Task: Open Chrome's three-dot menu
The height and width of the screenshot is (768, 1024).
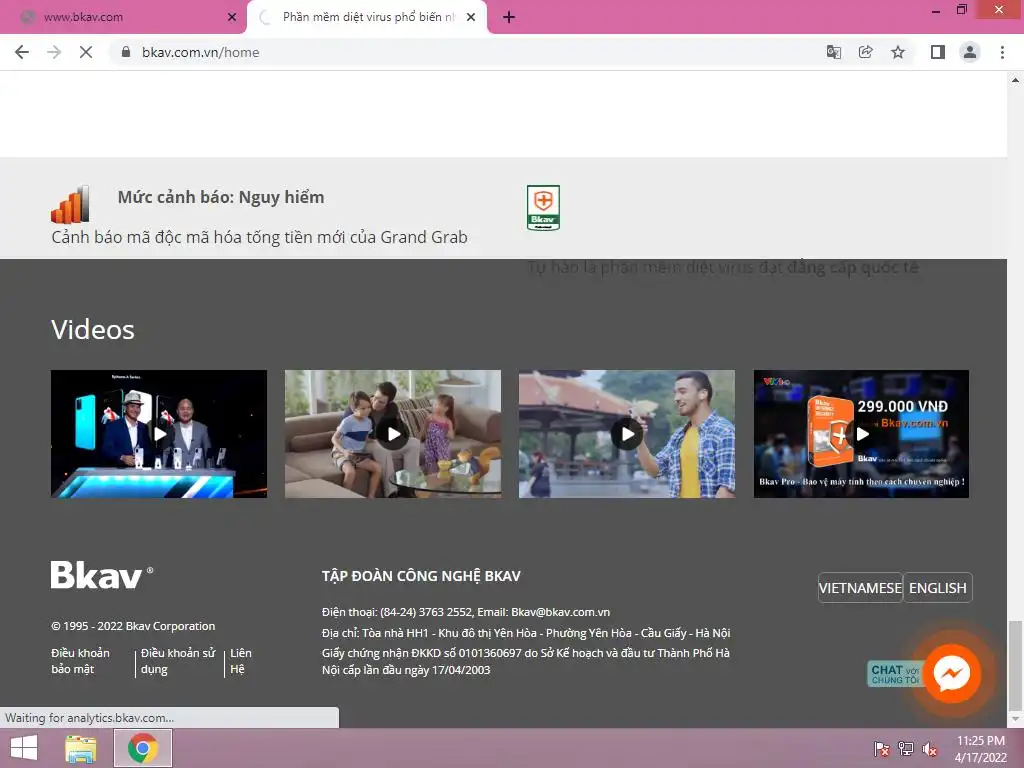Action: (1002, 52)
